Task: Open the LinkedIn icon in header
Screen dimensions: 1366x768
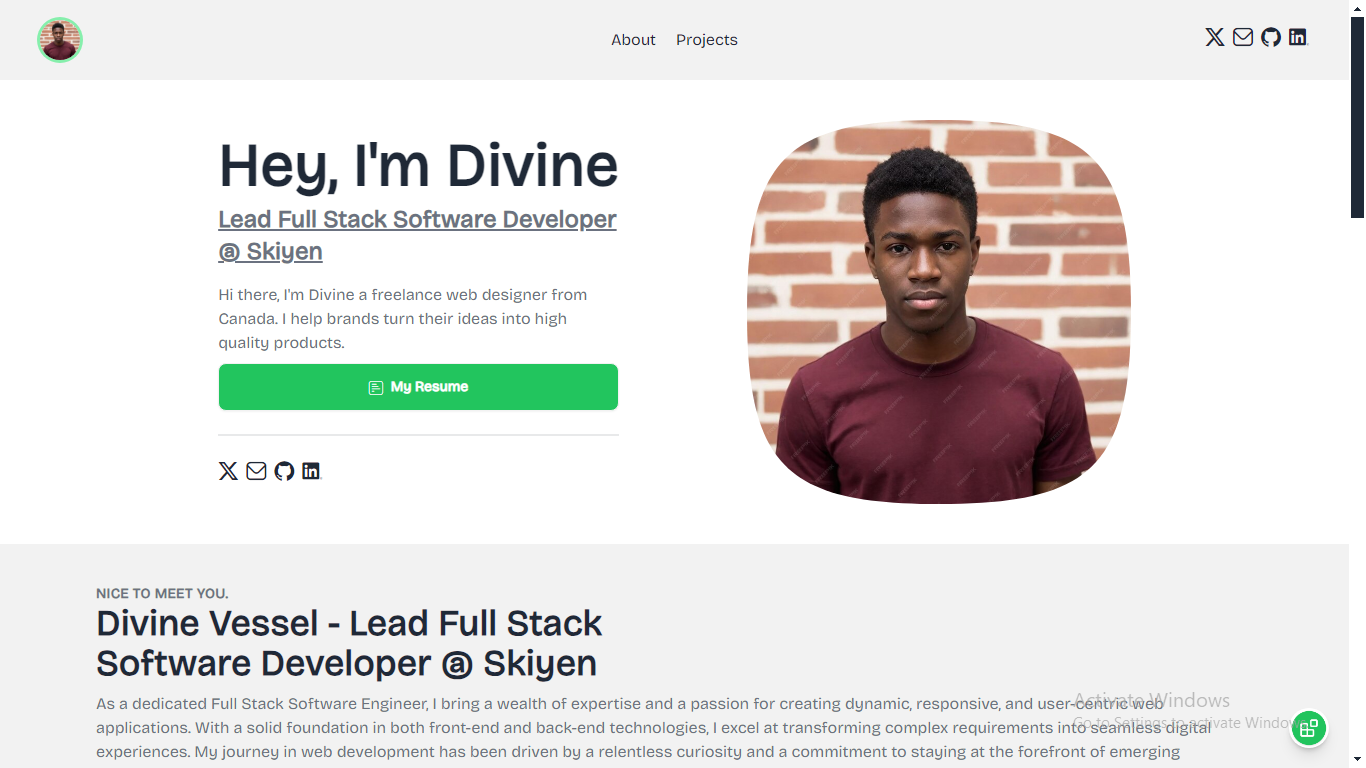Action: 1298,37
